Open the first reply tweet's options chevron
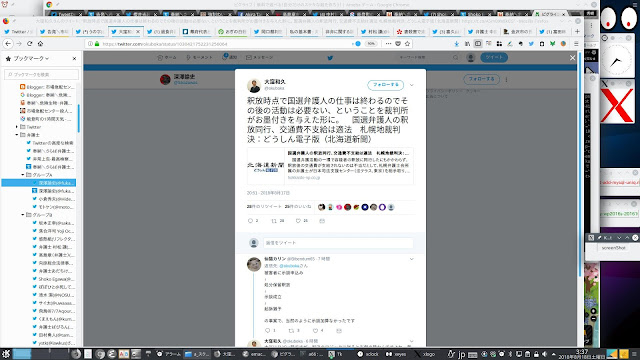The height and width of the screenshot is (360, 640). 411,259
